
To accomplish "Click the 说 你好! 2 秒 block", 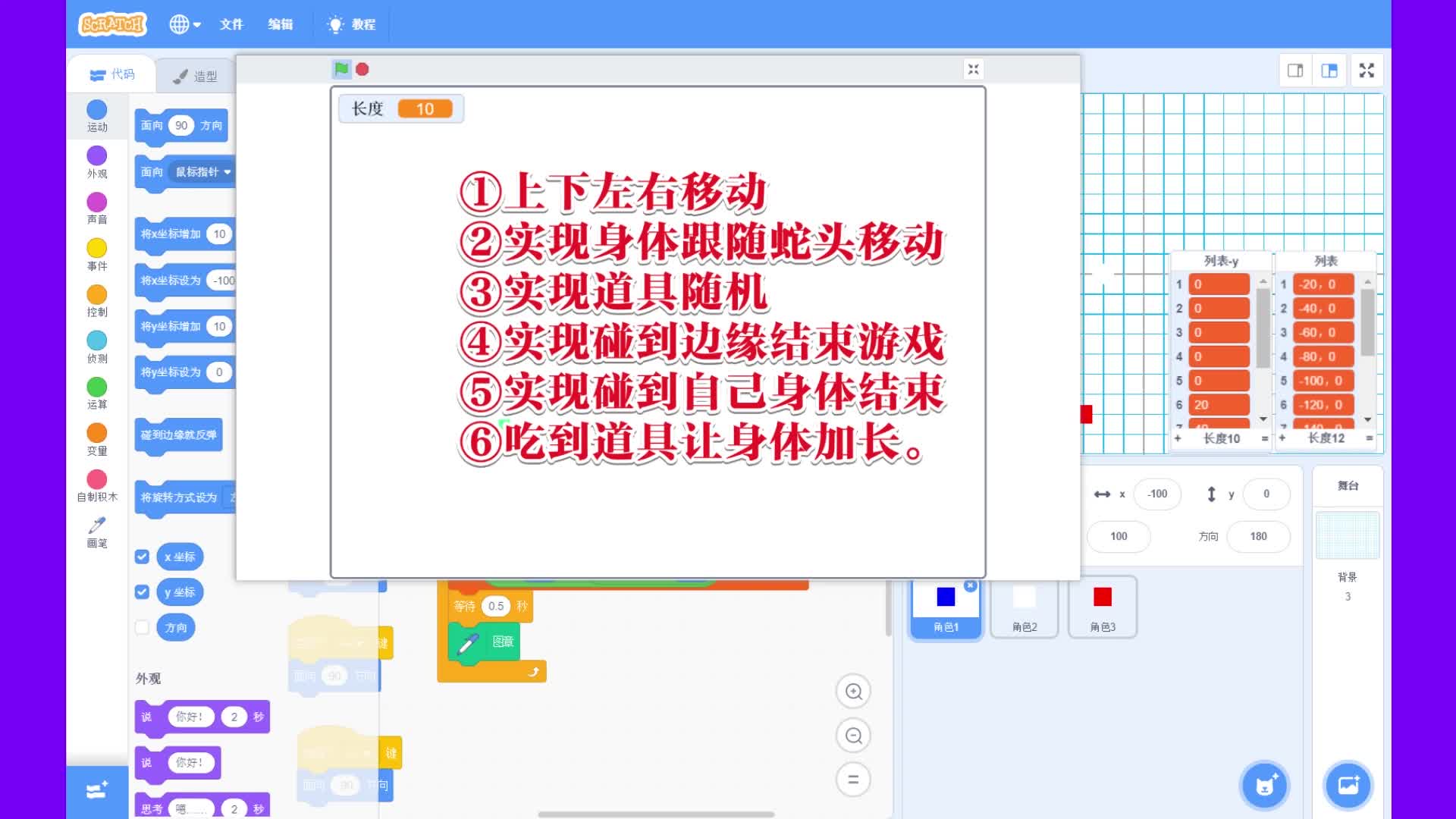I will 202,717.
